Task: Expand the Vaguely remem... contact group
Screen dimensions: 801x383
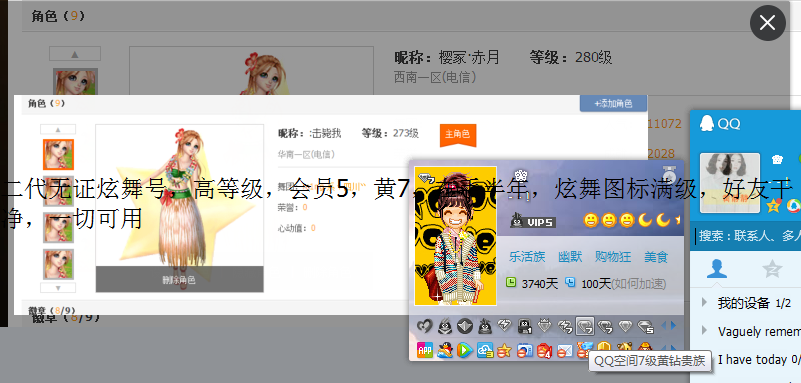Action: point(705,330)
